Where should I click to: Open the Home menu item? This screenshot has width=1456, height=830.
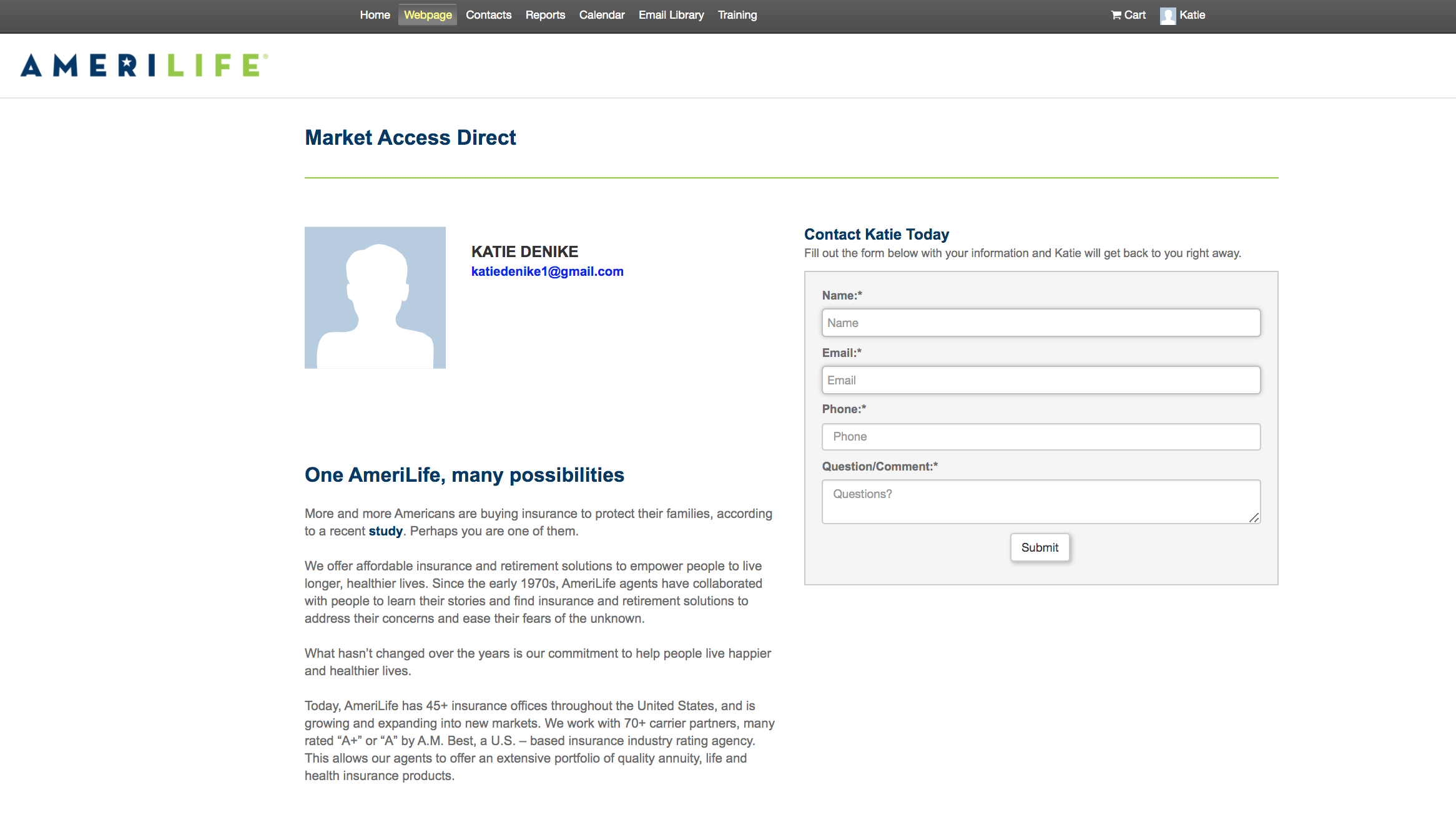(x=375, y=15)
